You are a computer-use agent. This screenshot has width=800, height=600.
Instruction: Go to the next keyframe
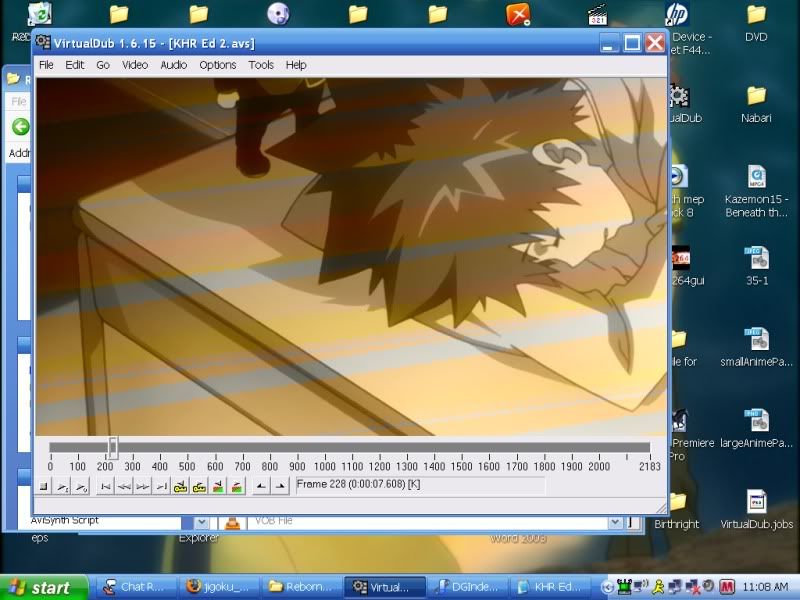pos(199,486)
